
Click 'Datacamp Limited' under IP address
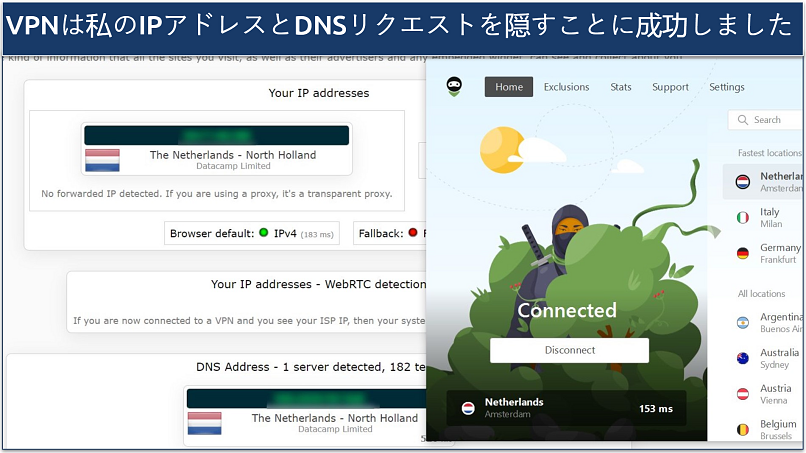(233, 166)
